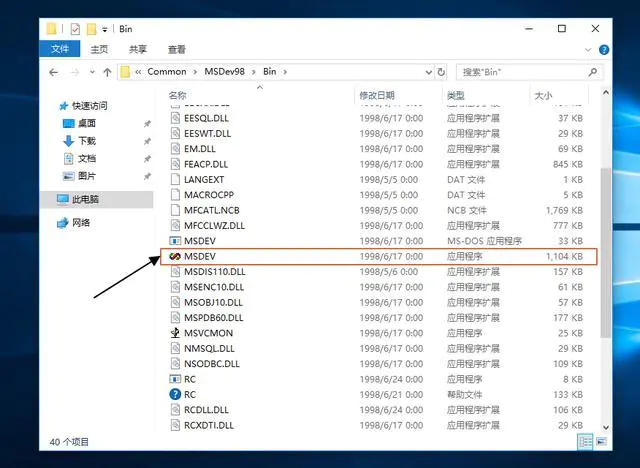Click the search magnifier icon
This screenshot has height=468, width=640.
pos(593,72)
